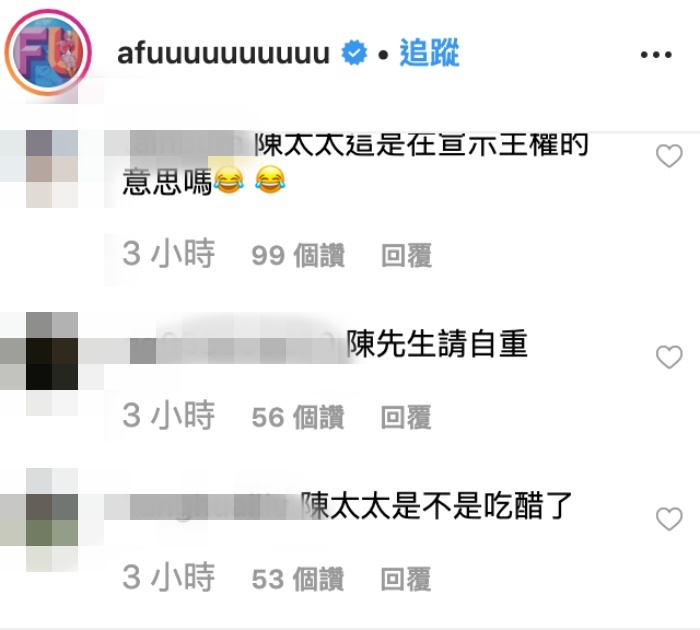Reply to the comment with 53 likes
700x630 pixels.
(x=406, y=579)
